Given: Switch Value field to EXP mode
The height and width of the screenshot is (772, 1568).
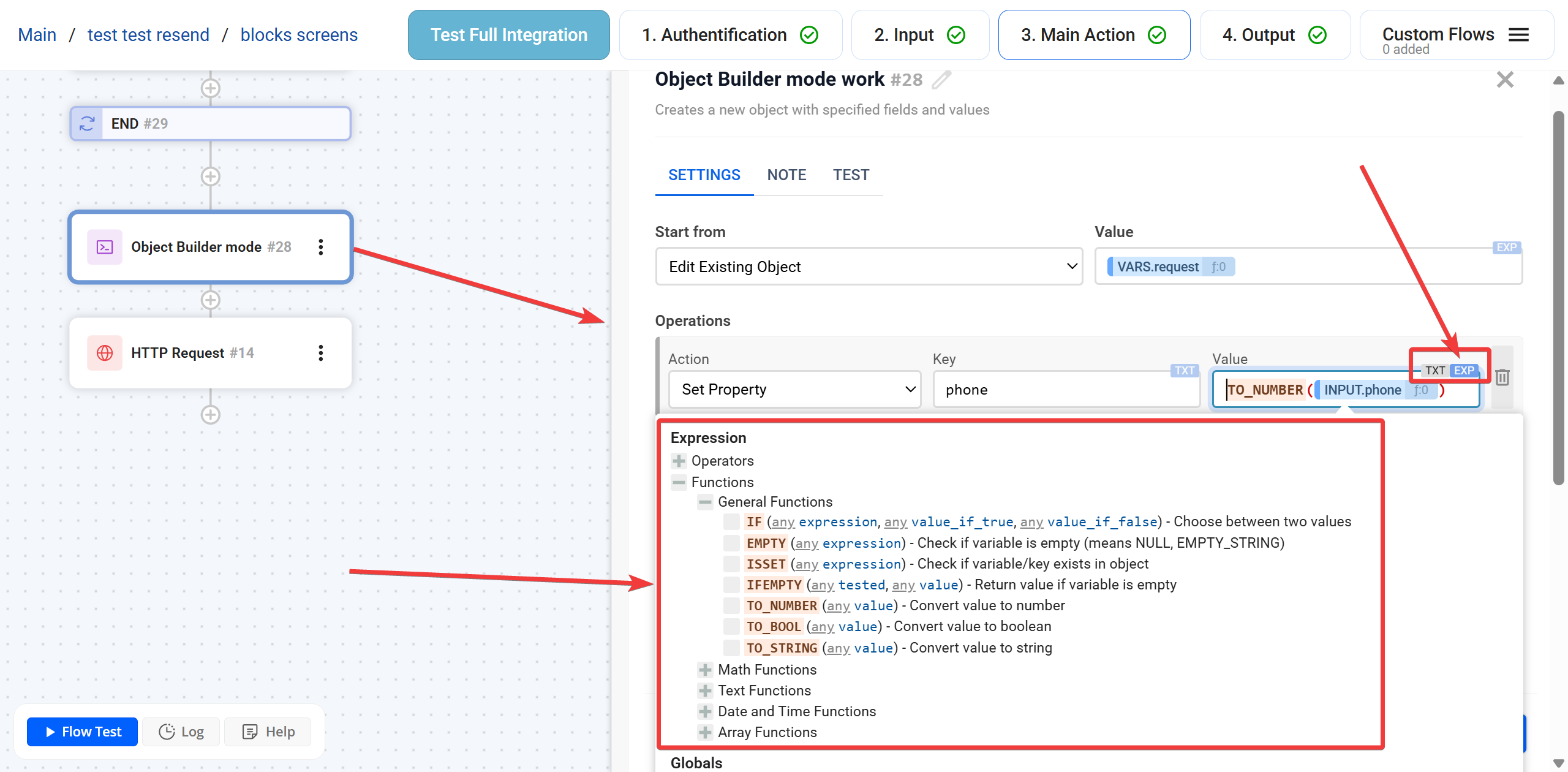Looking at the screenshot, I should point(1464,370).
